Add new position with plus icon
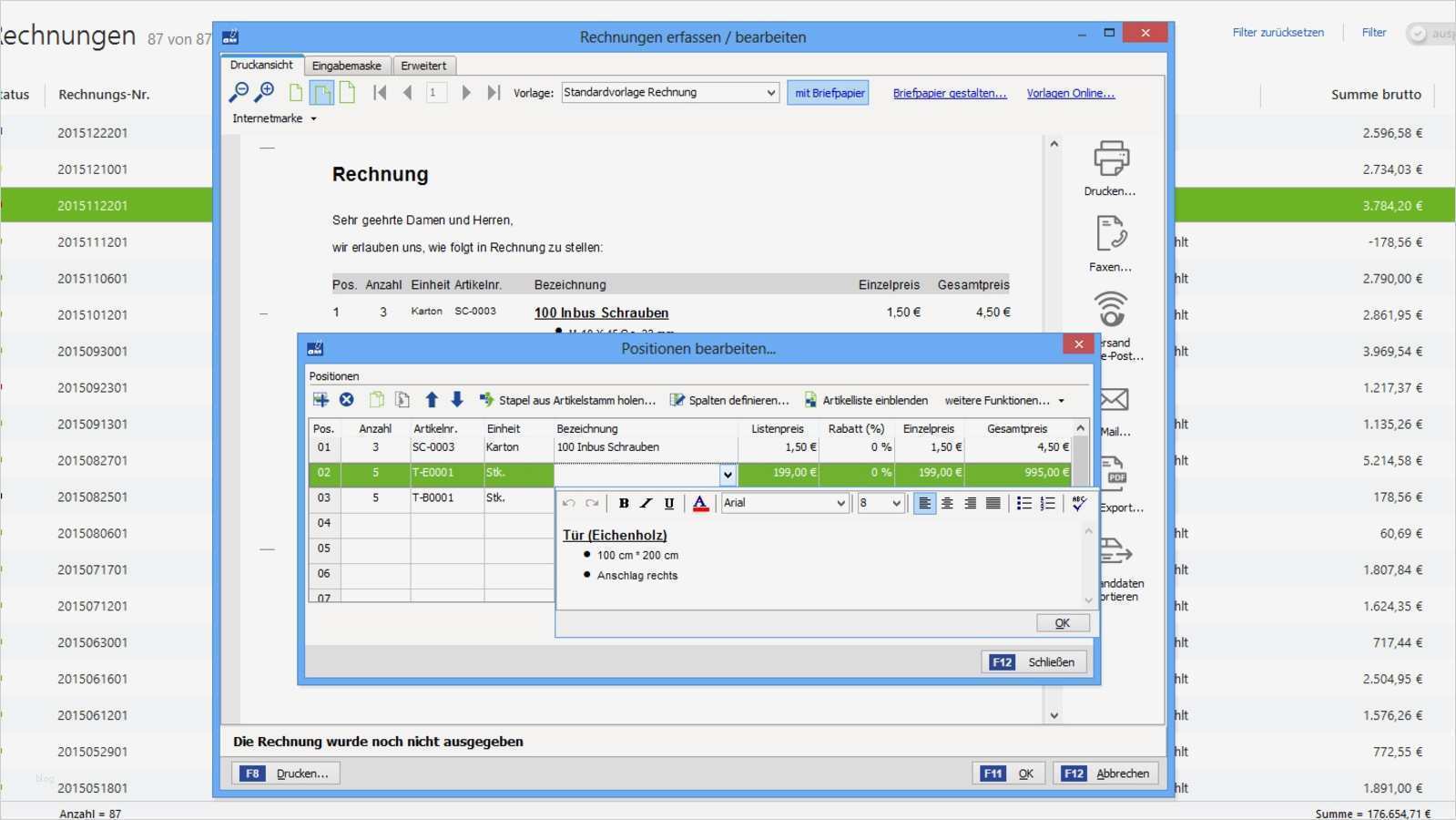The height and width of the screenshot is (820, 1456). [321, 400]
